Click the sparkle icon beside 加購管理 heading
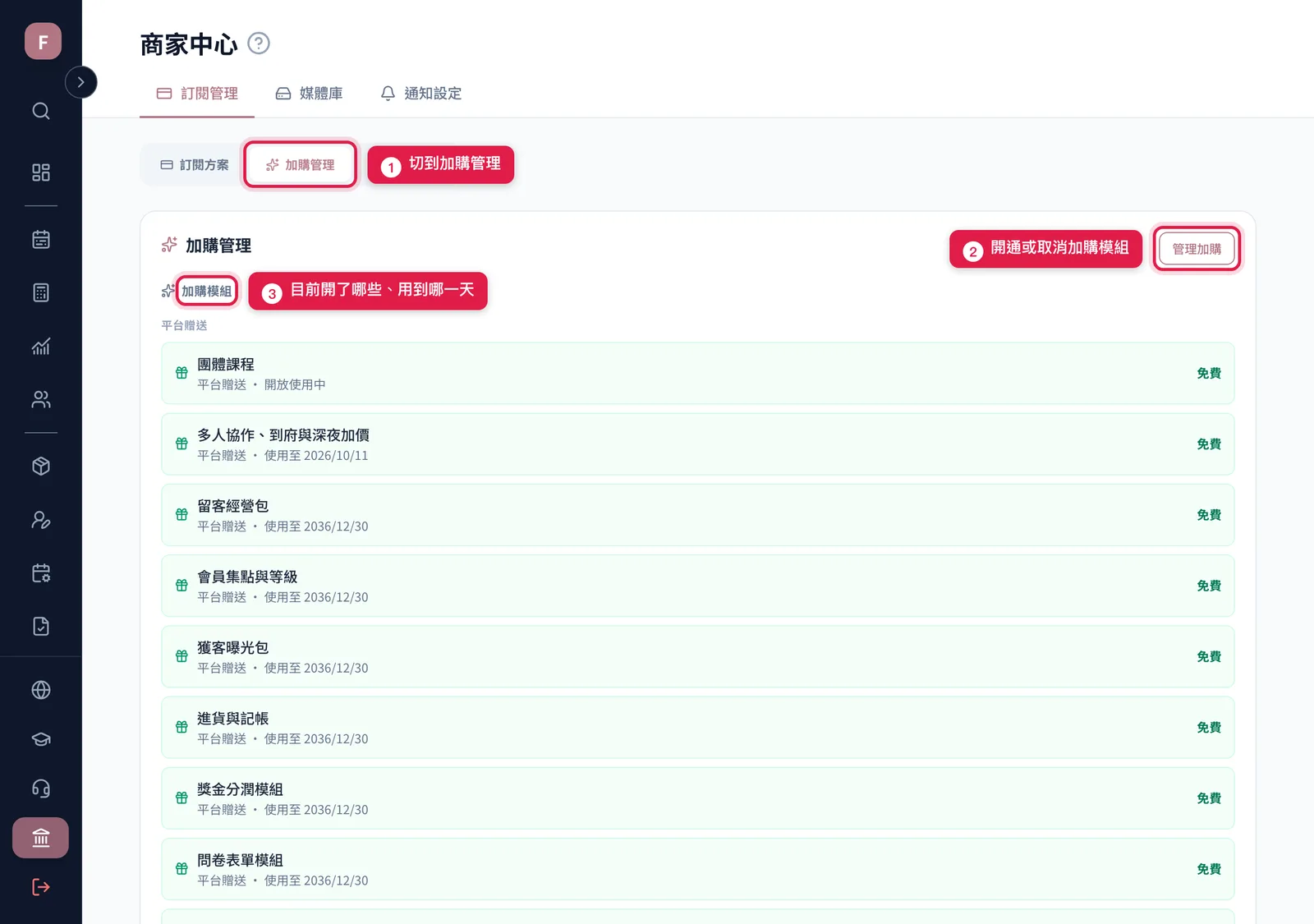Viewport: 1314px width, 924px height. tap(169, 245)
